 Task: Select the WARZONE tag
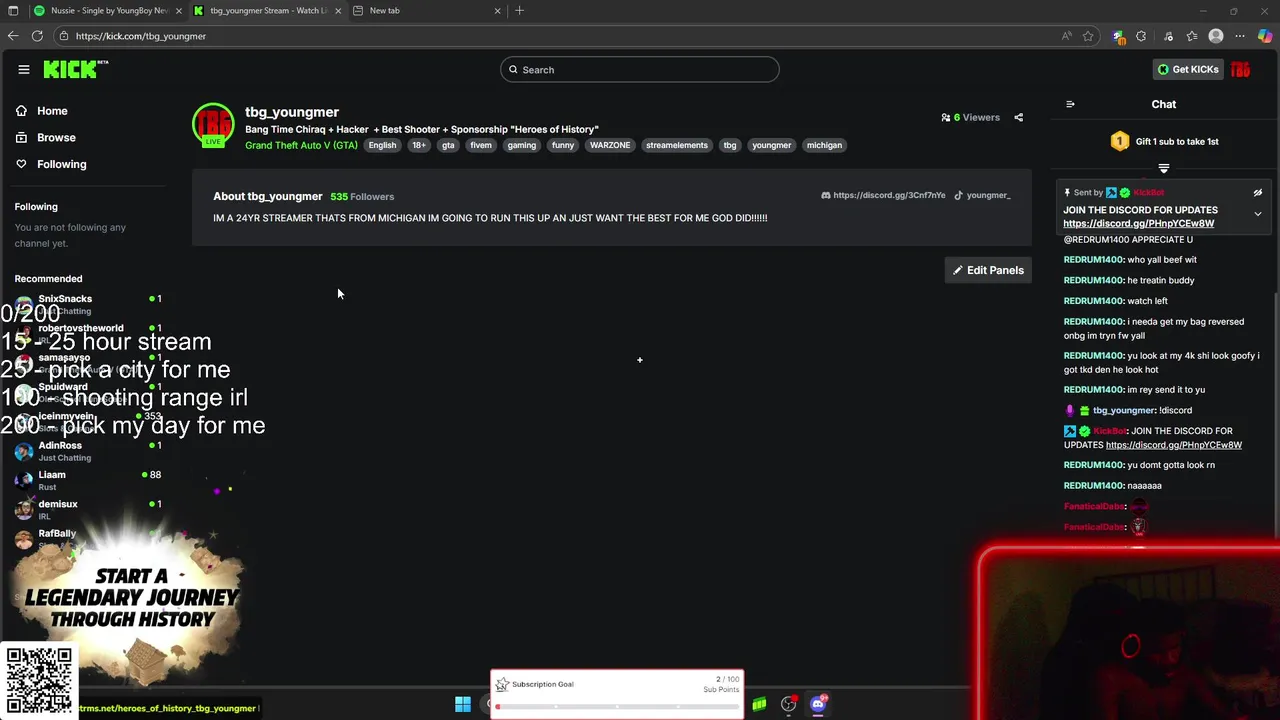coord(610,145)
